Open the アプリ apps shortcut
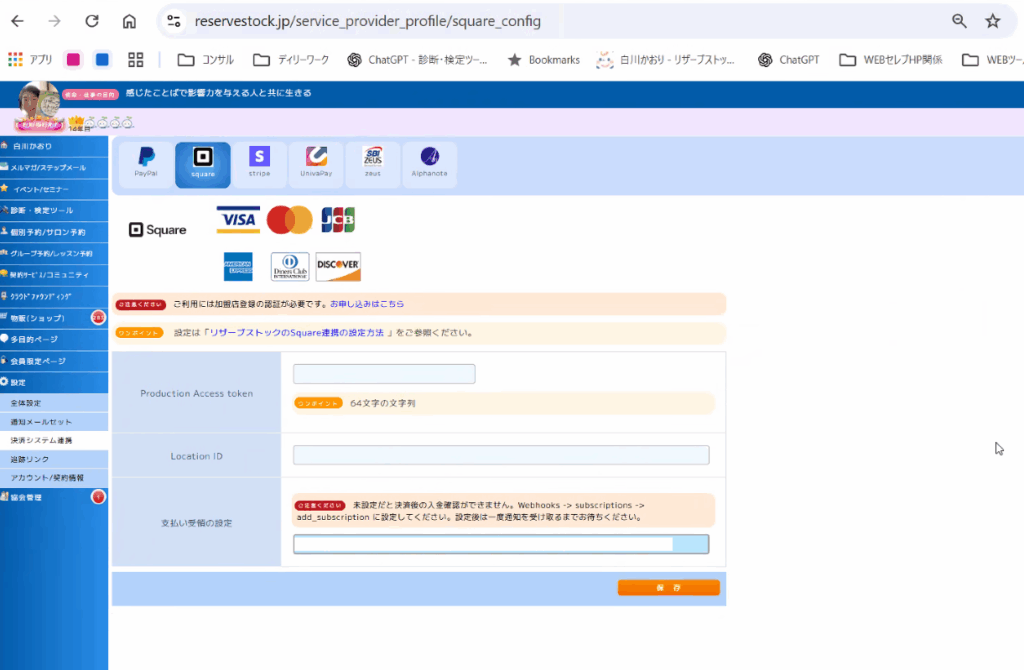1024x670 pixels. (x=30, y=59)
